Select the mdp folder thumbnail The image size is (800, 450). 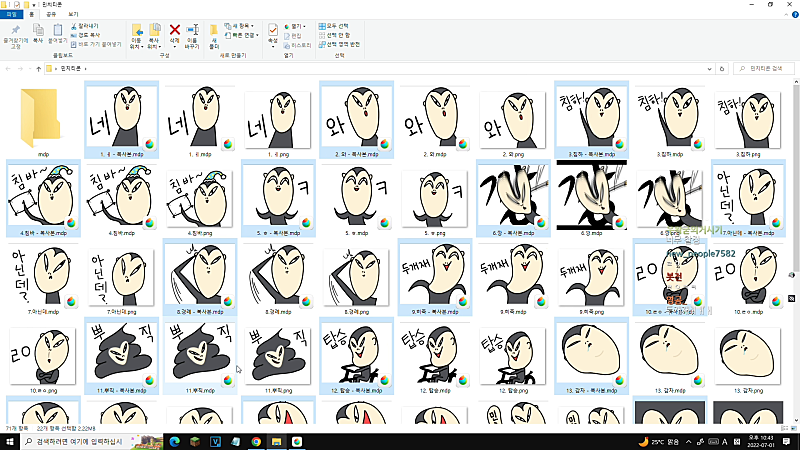click(43, 117)
